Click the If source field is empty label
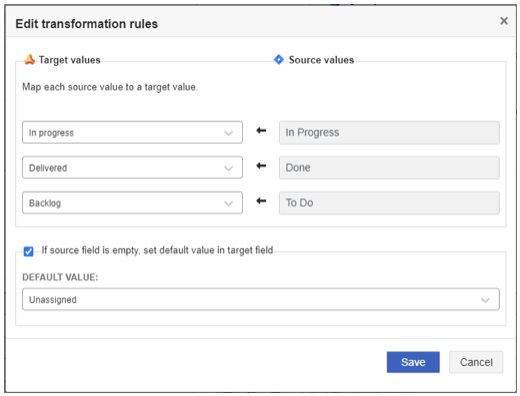The height and width of the screenshot is (396, 520). tap(157, 250)
